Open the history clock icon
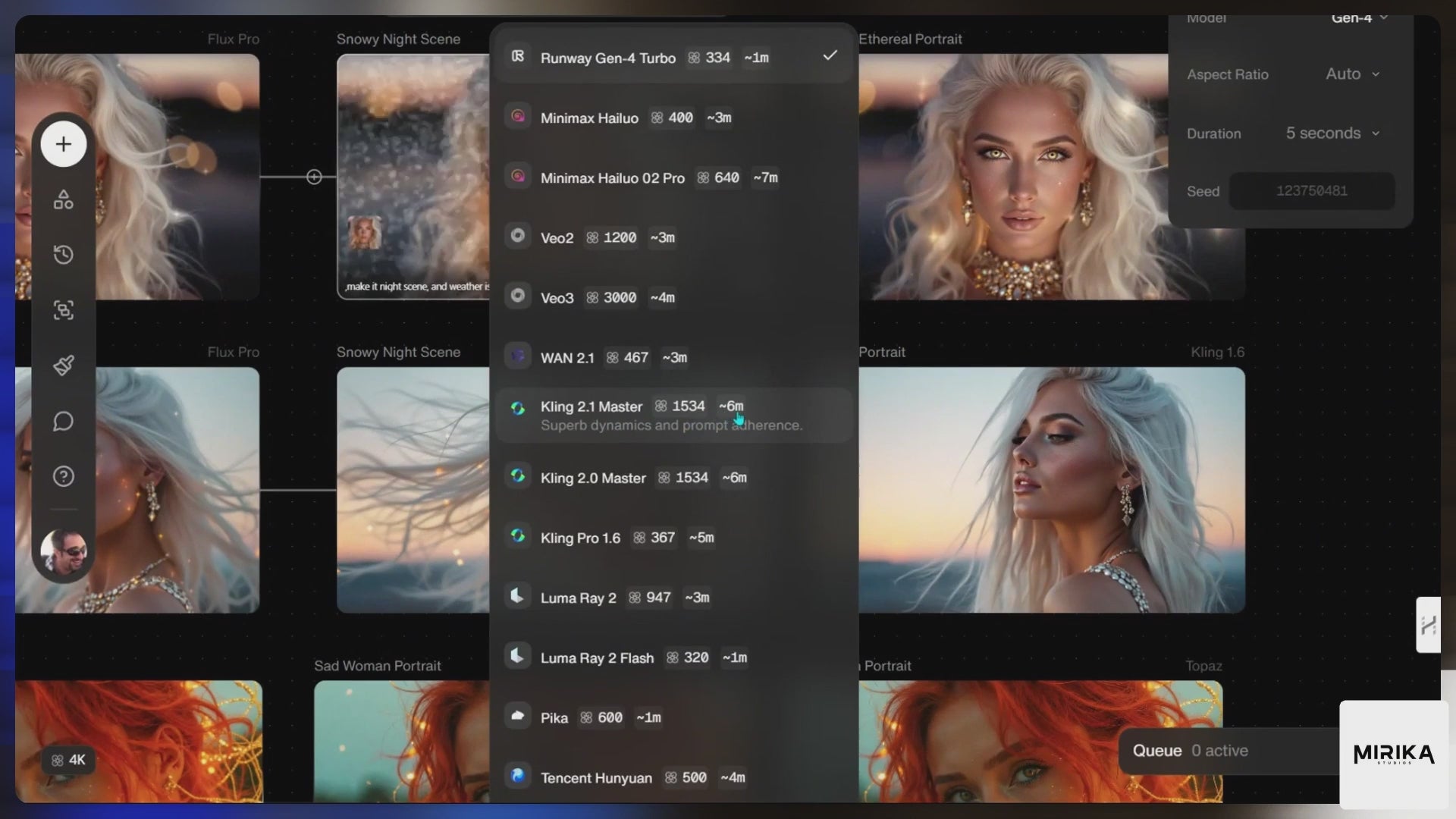The height and width of the screenshot is (819, 1456). [x=64, y=255]
